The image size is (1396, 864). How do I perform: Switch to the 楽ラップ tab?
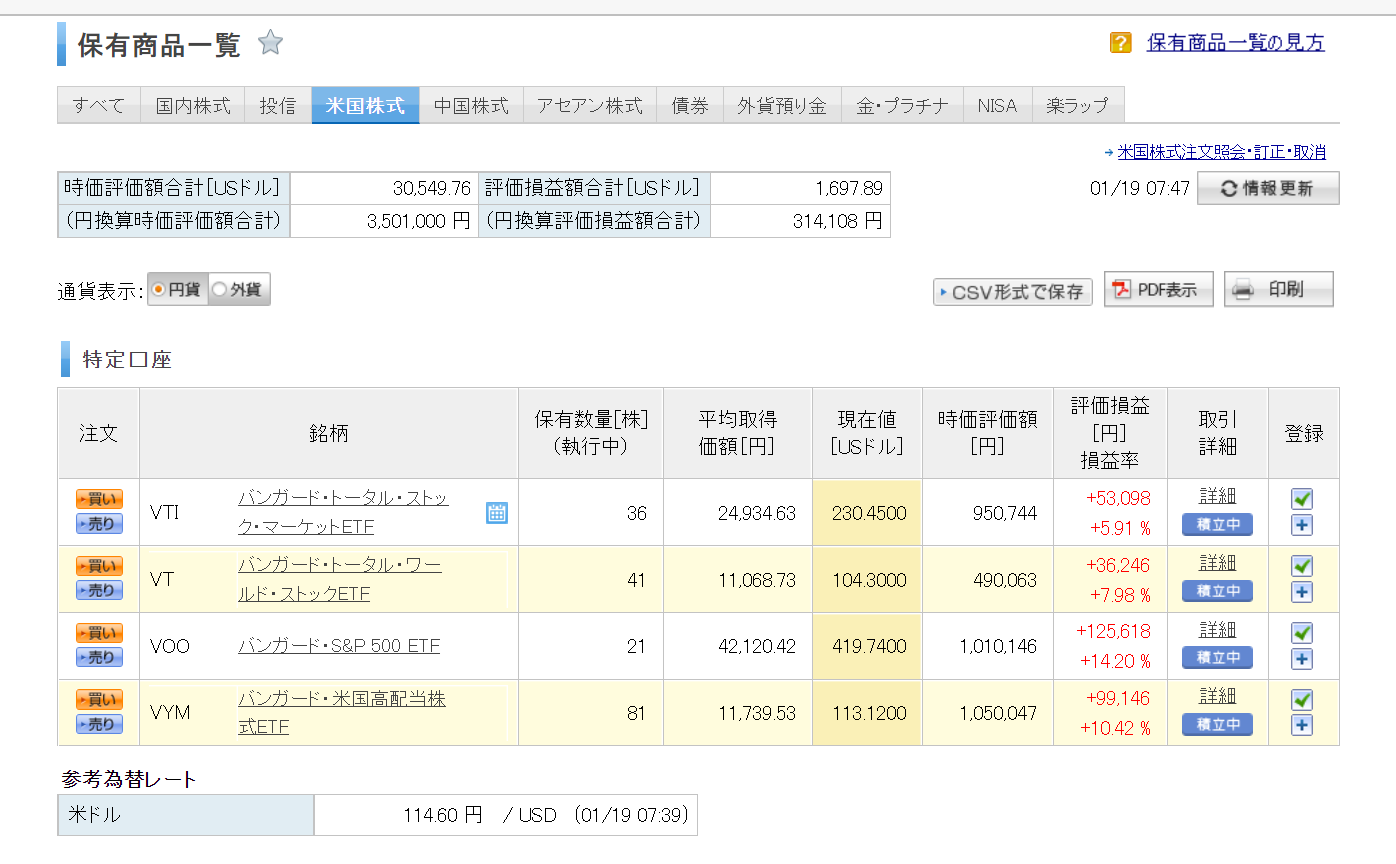pyautogui.click(x=1077, y=106)
